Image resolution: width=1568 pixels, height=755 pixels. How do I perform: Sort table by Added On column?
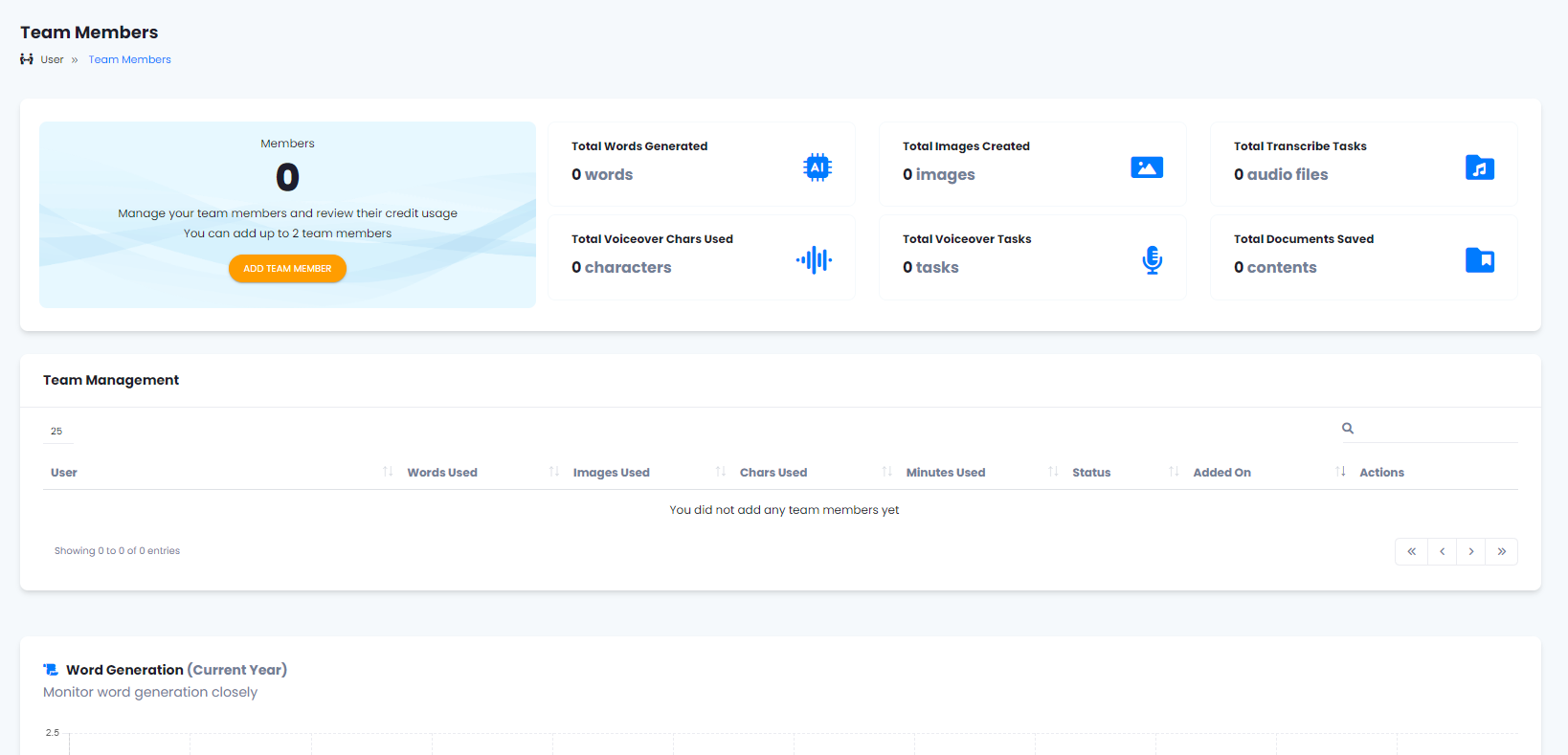(1221, 473)
